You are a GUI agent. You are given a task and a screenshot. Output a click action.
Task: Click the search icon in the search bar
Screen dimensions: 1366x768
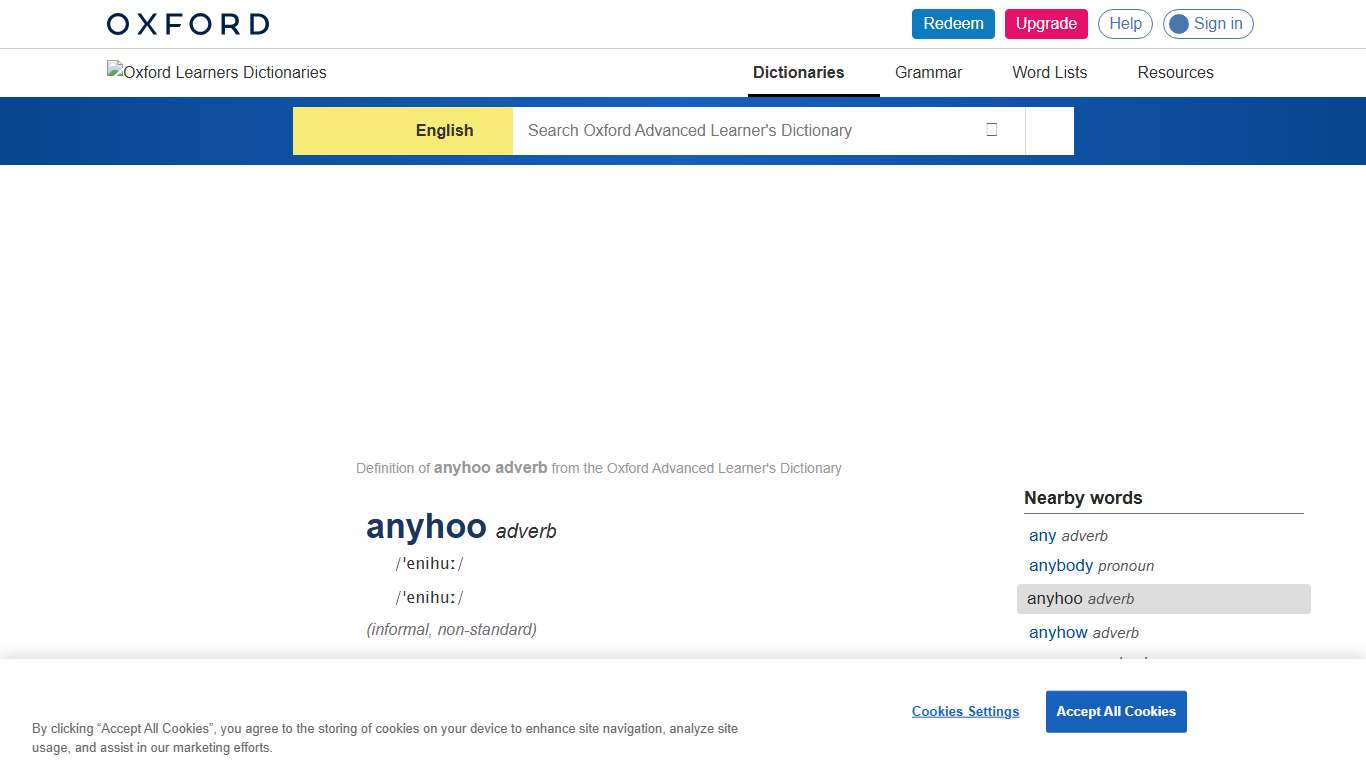(x=991, y=130)
